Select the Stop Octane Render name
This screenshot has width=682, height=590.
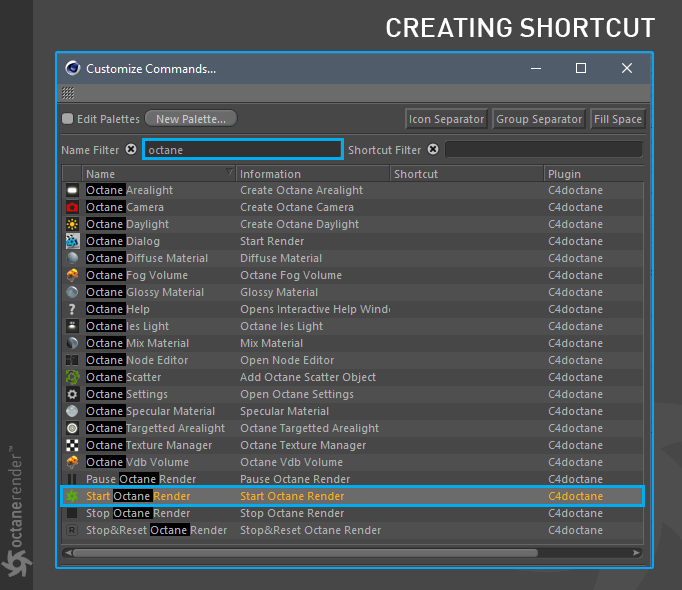pyautogui.click(x=138, y=513)
